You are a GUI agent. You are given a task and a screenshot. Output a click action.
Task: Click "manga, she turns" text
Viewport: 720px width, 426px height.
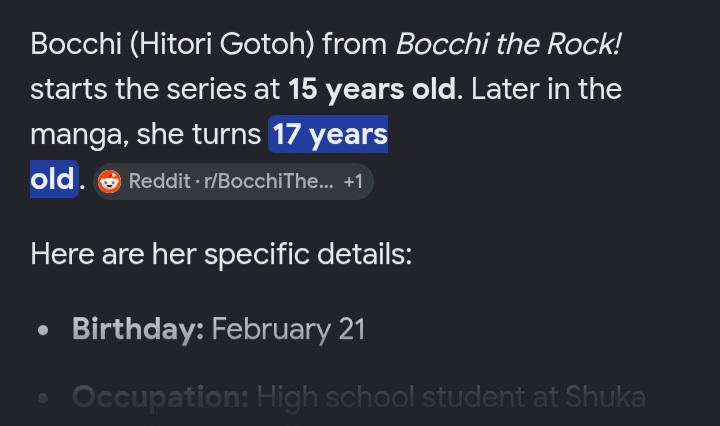coord(146,134)
